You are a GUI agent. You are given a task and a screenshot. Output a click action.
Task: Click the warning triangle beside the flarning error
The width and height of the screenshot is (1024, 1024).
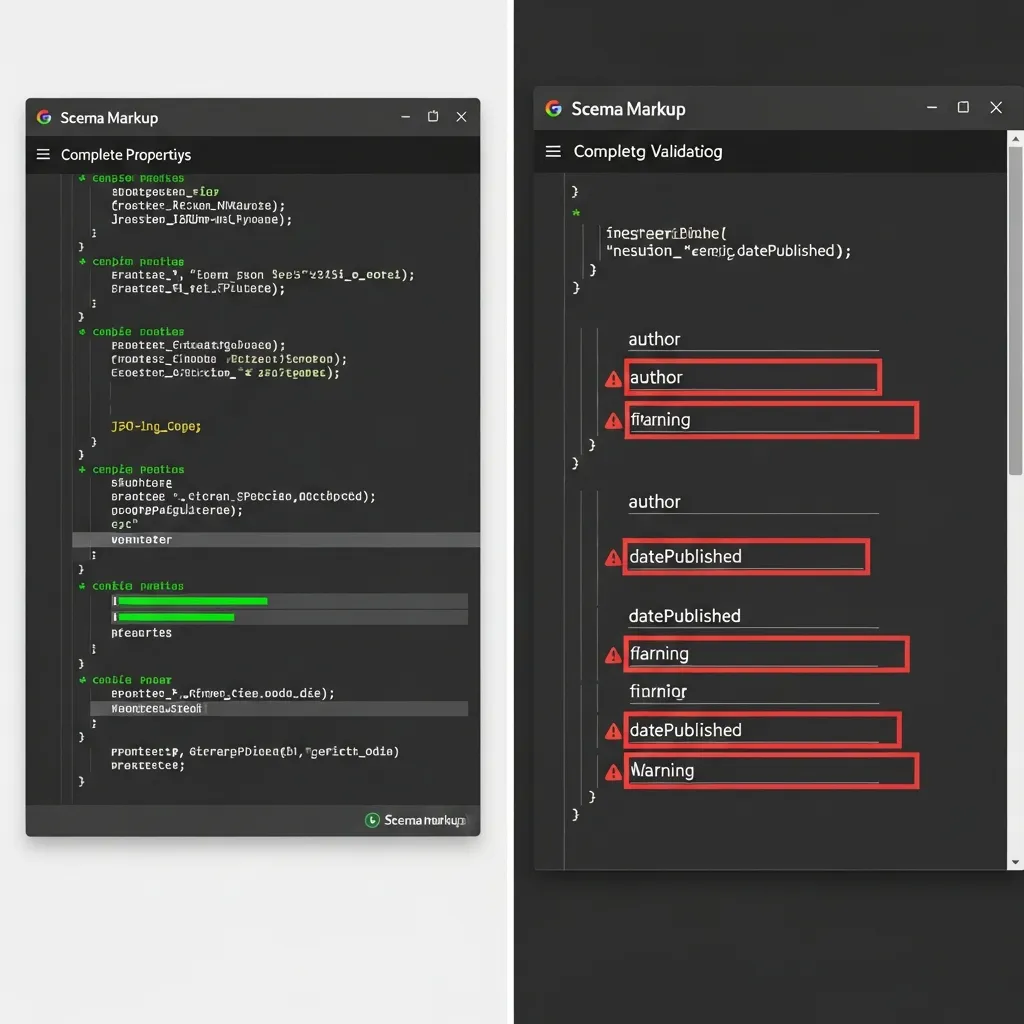point(612,421)
